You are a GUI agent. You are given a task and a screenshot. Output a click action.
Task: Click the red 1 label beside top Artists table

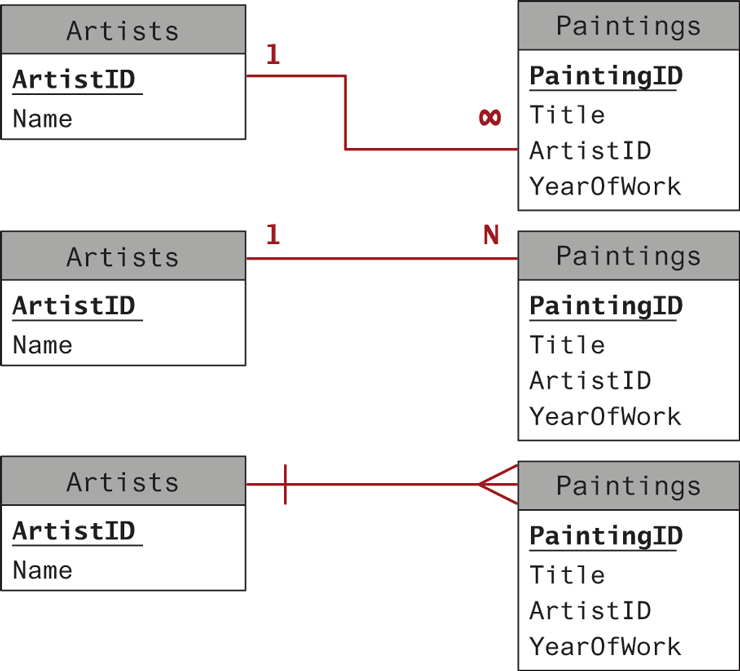pos(272,55)
